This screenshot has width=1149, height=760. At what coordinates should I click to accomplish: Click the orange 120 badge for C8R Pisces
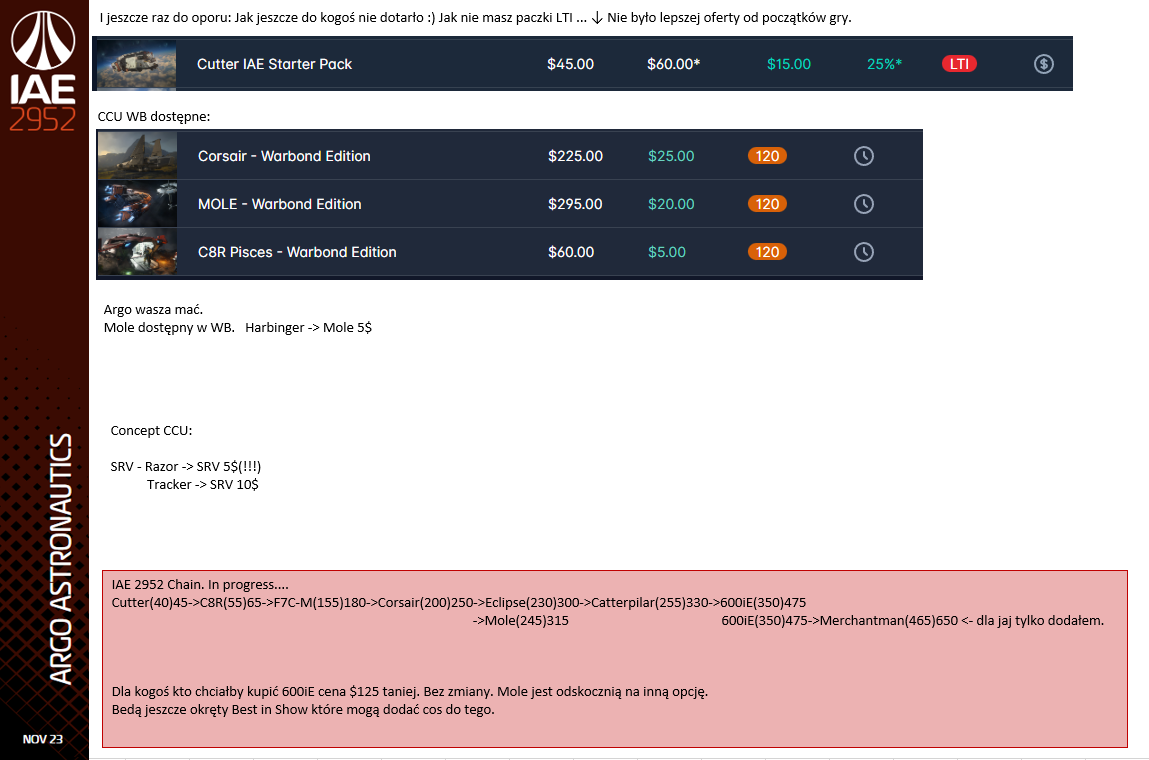pyautogui.click(x=767, y=252)
